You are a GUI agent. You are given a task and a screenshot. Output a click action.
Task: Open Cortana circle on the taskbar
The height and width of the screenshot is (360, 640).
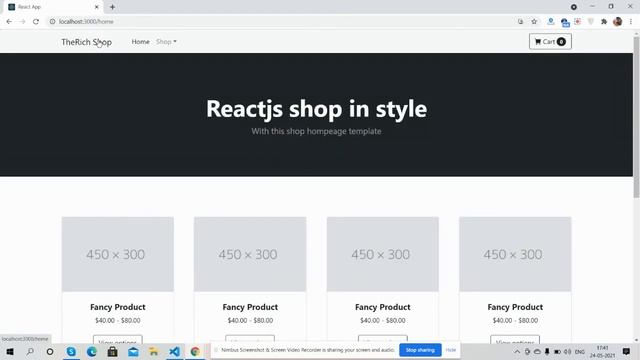coord(50,351)
